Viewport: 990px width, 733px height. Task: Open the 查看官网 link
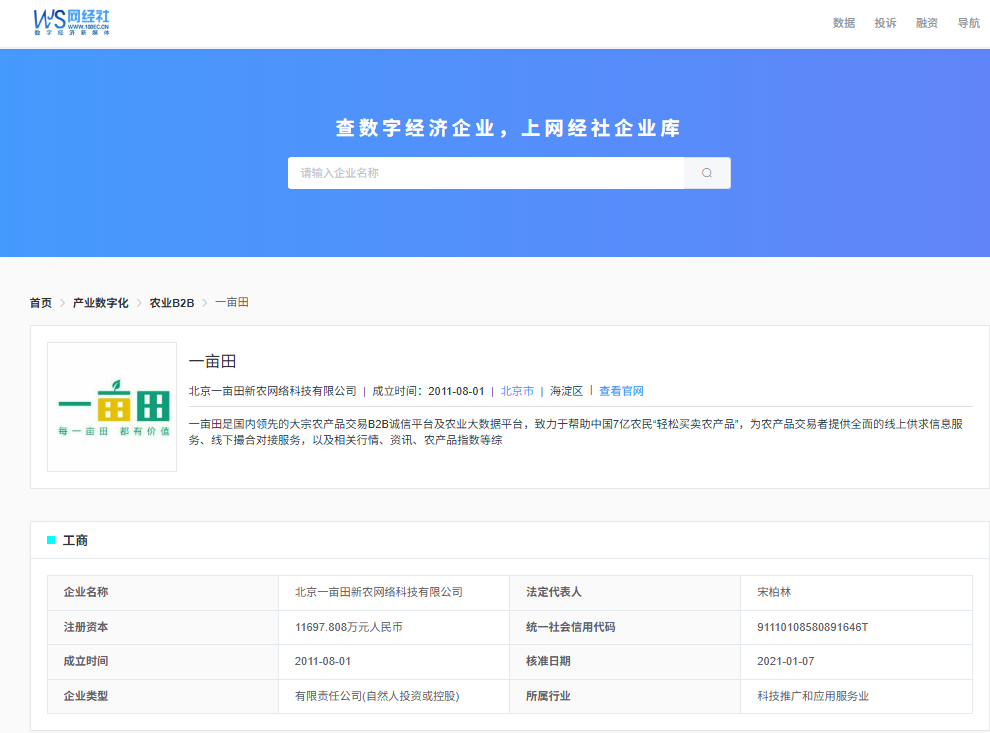(x=621, y=391)
